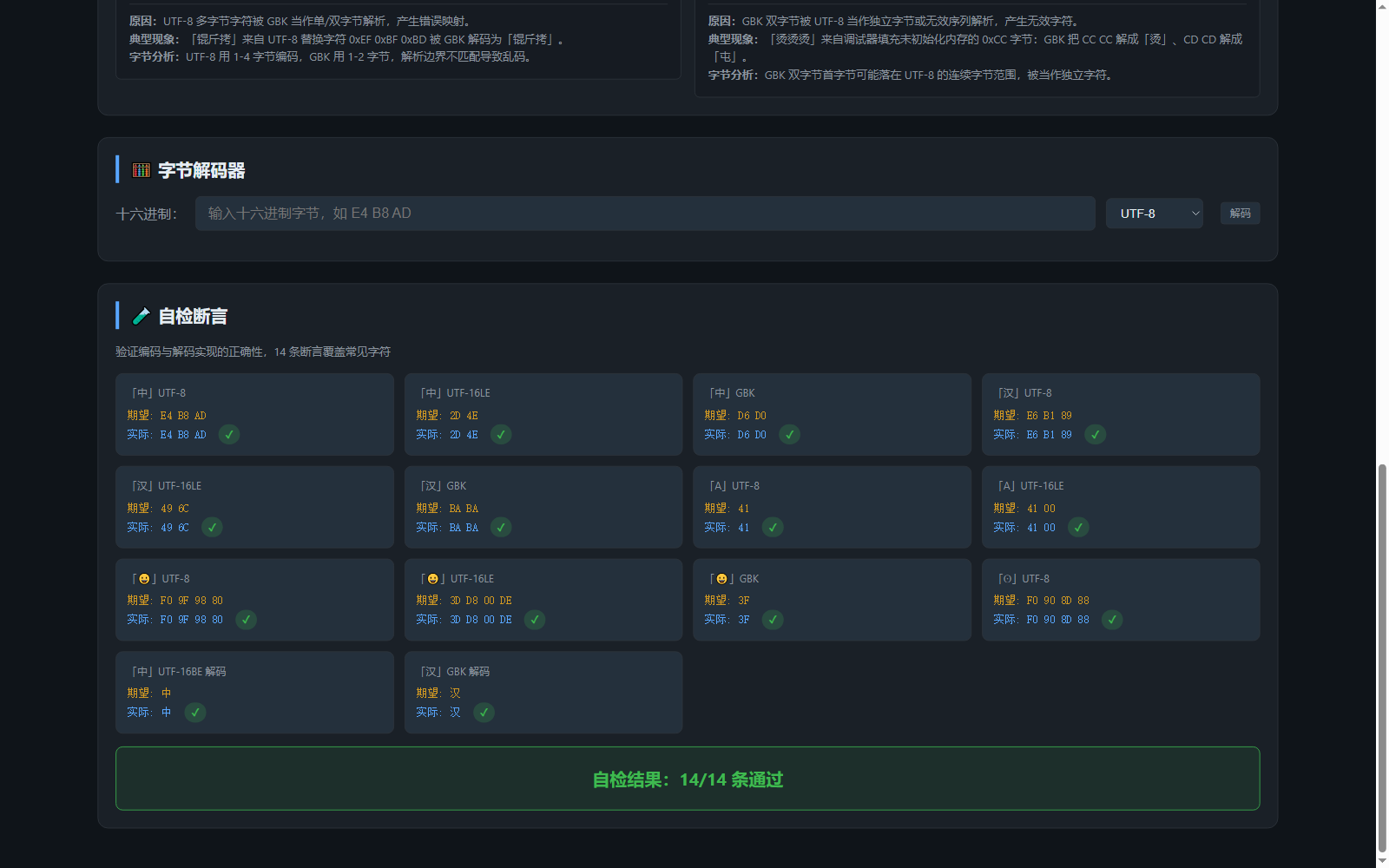The image size is (1389, 868).
Task: Click the hex bytes input field
Action: point(645,214)
